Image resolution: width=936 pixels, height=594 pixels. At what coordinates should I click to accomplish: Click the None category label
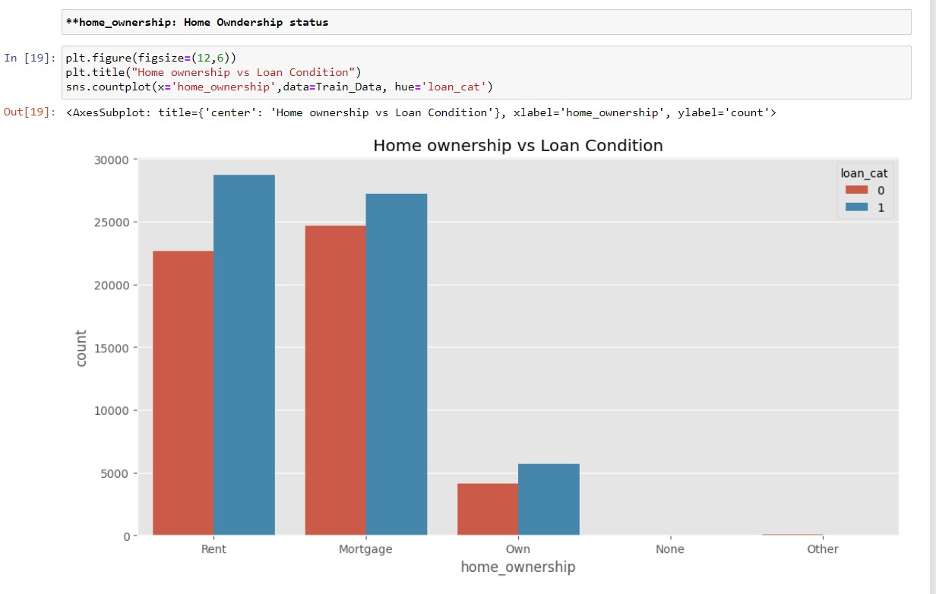669,548
